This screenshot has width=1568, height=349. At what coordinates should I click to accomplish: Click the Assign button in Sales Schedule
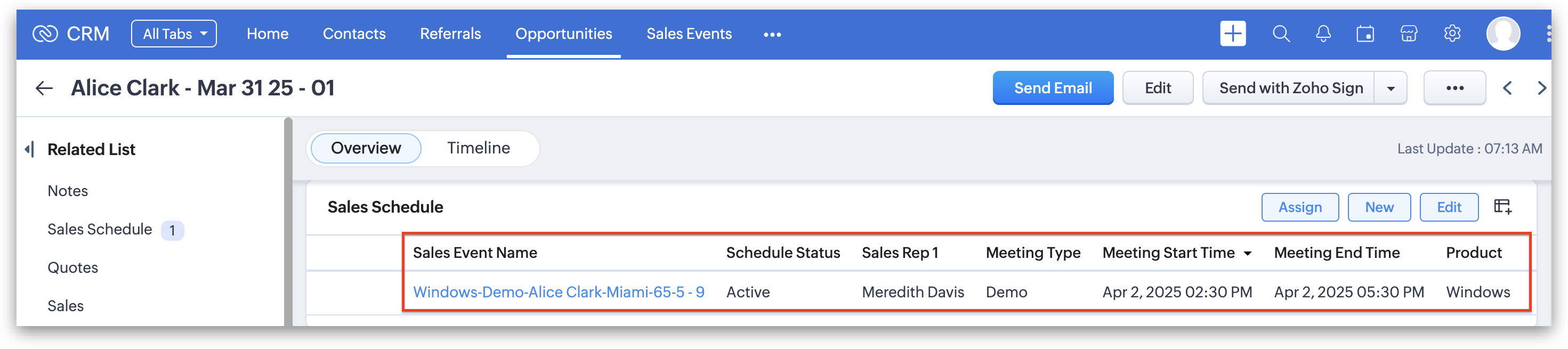coord(1299,207)
